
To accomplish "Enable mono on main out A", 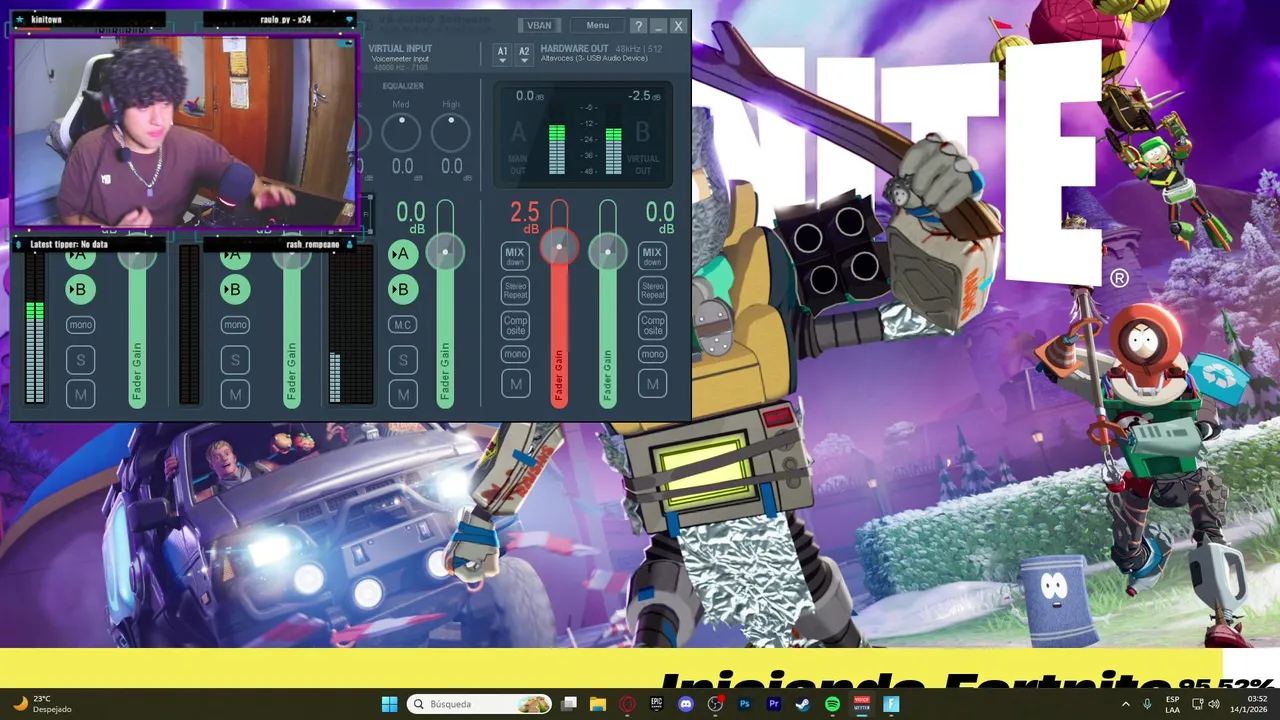I will point(515,354).
